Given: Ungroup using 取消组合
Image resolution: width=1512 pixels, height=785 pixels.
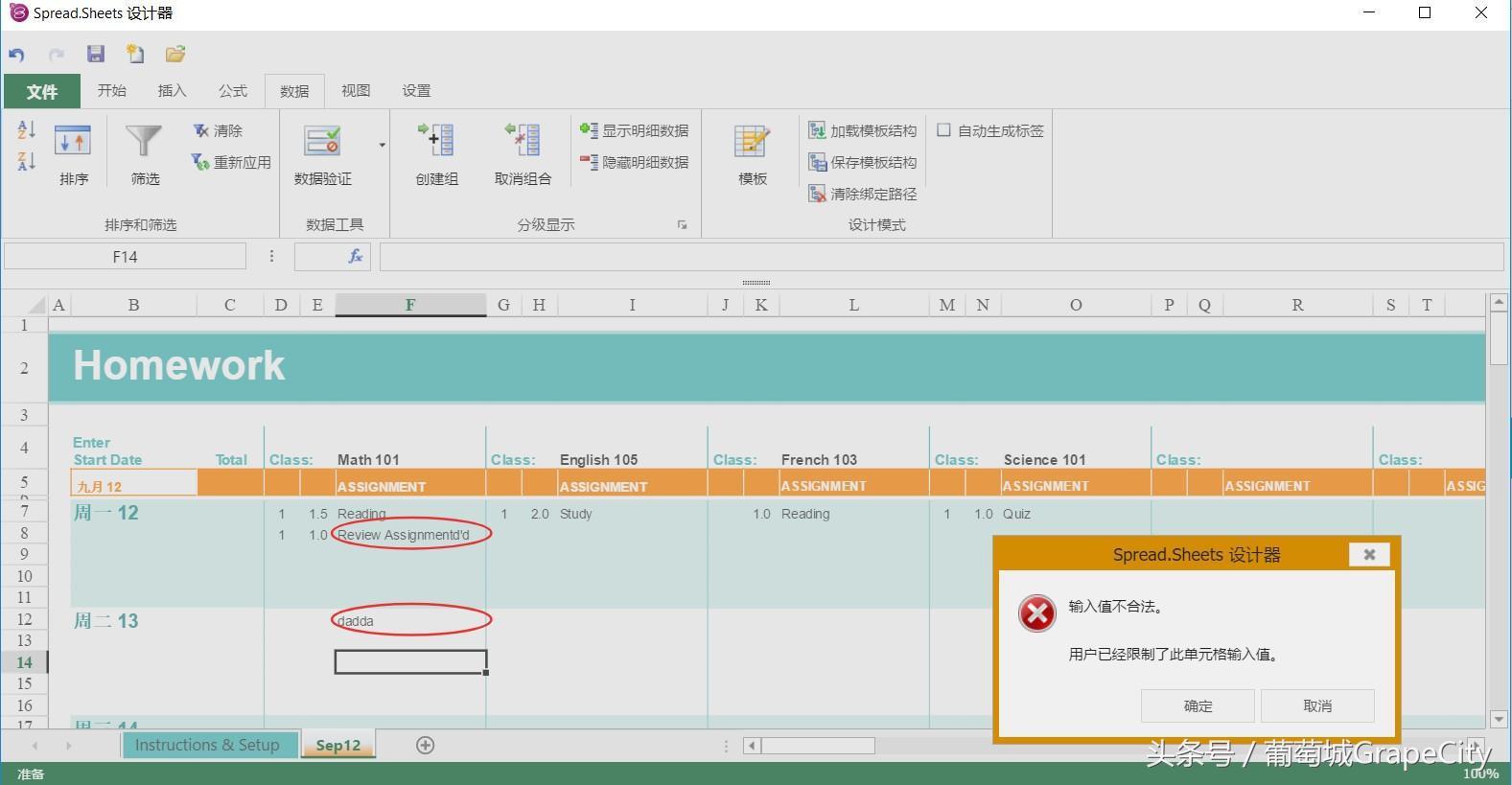Looking at the screenshot, I should coord(523,154).
